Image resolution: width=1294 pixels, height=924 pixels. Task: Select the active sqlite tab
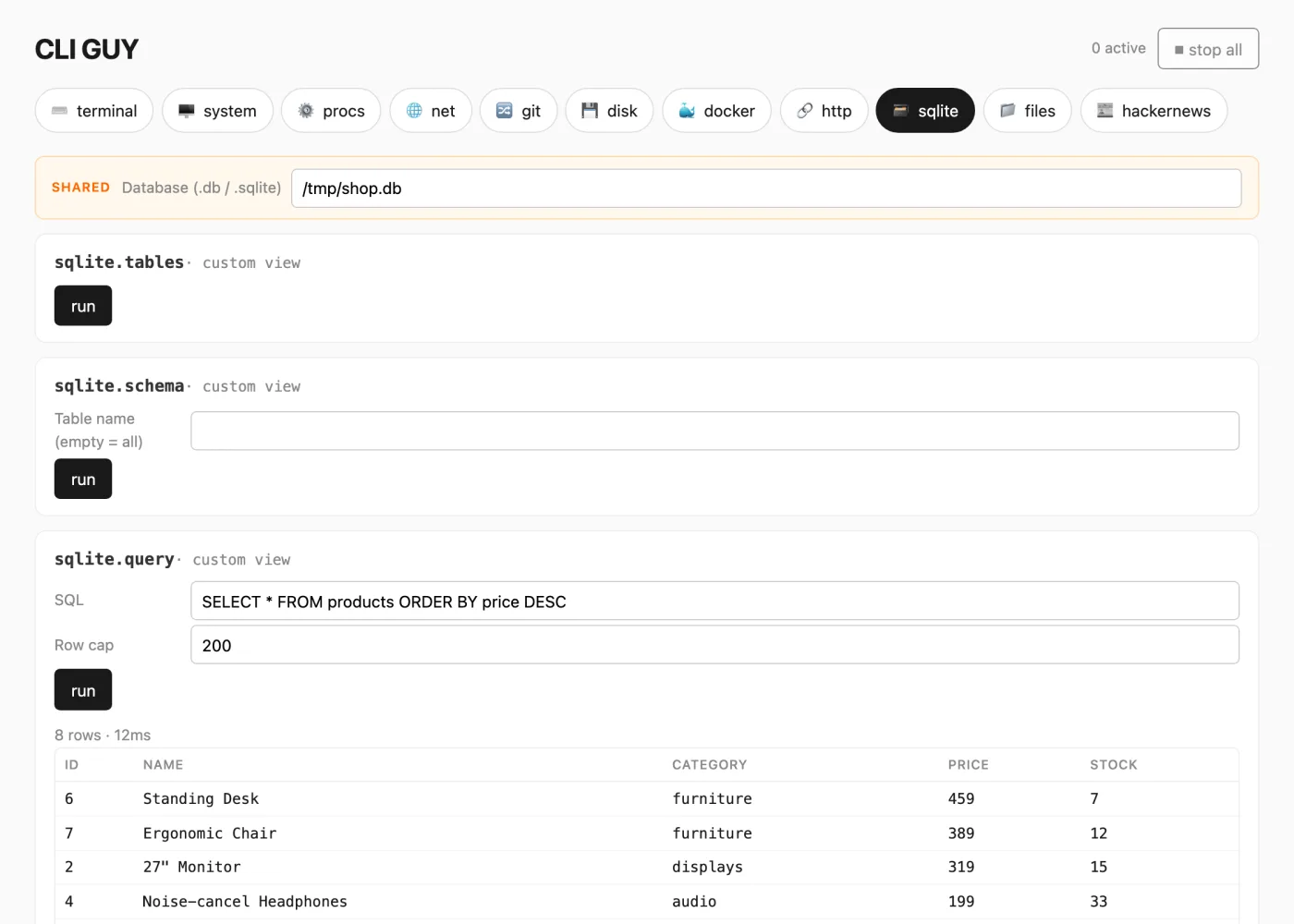pos(925,111)
